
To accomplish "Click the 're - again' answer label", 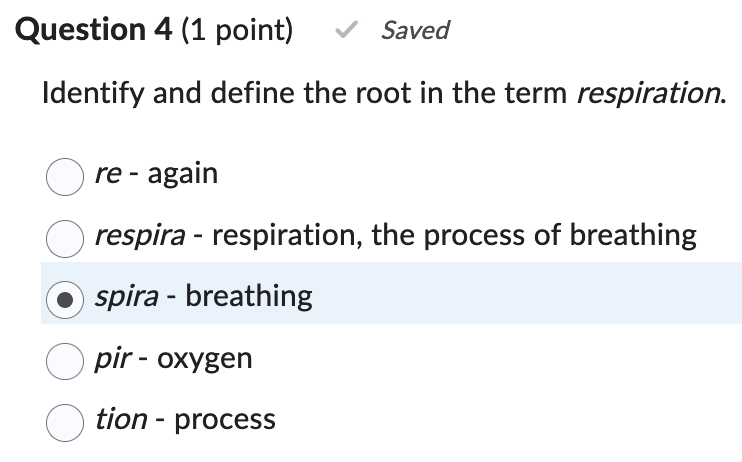I will coord(155,174).
